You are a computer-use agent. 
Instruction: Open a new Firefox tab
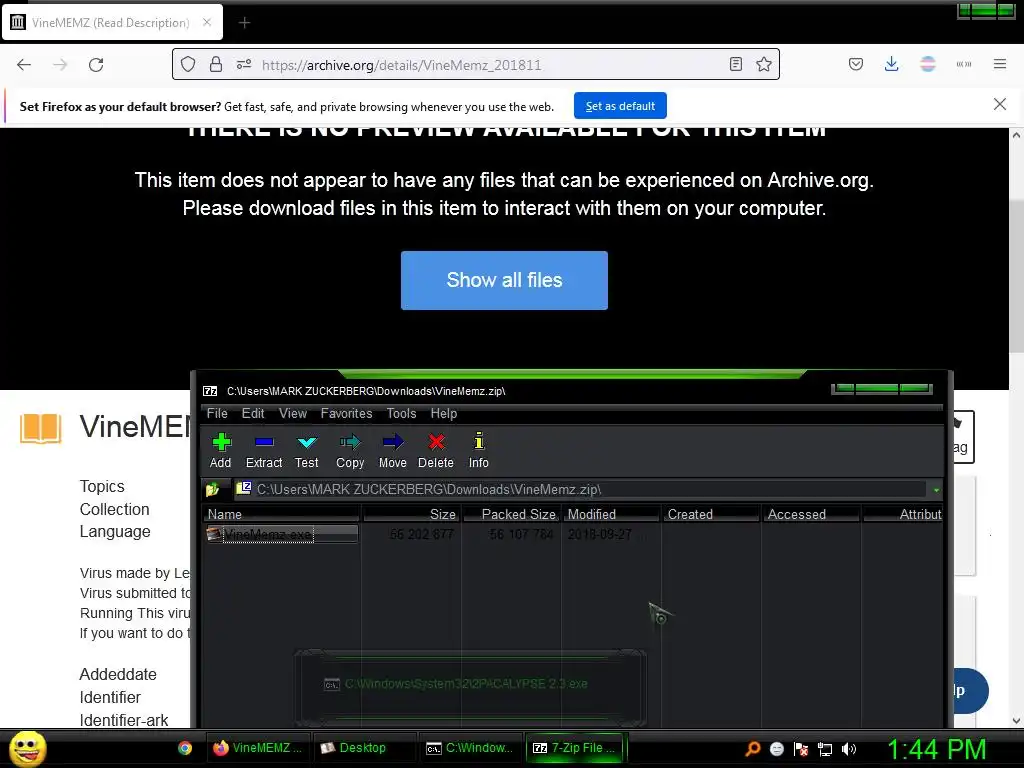(244, 23)
